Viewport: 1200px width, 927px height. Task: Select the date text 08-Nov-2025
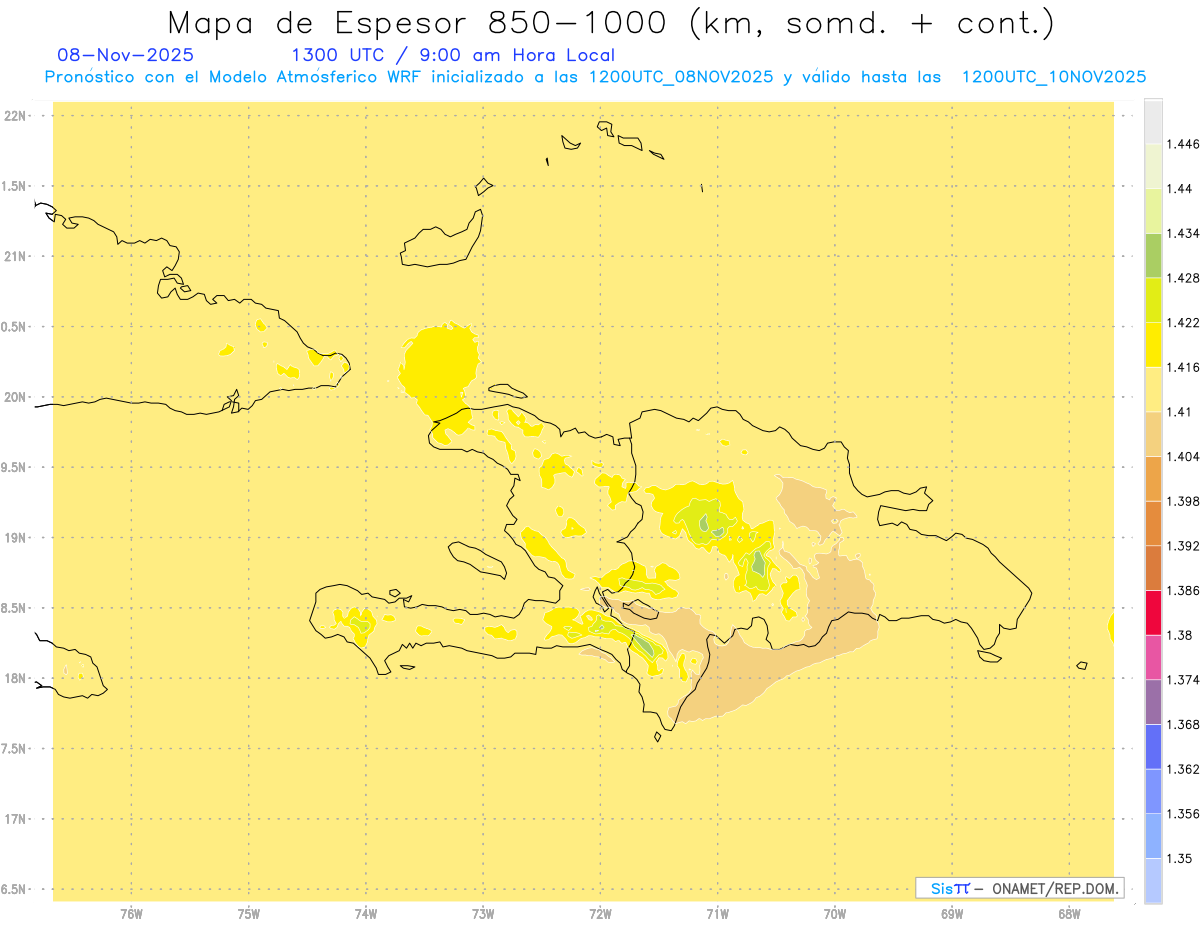point(126,56)
